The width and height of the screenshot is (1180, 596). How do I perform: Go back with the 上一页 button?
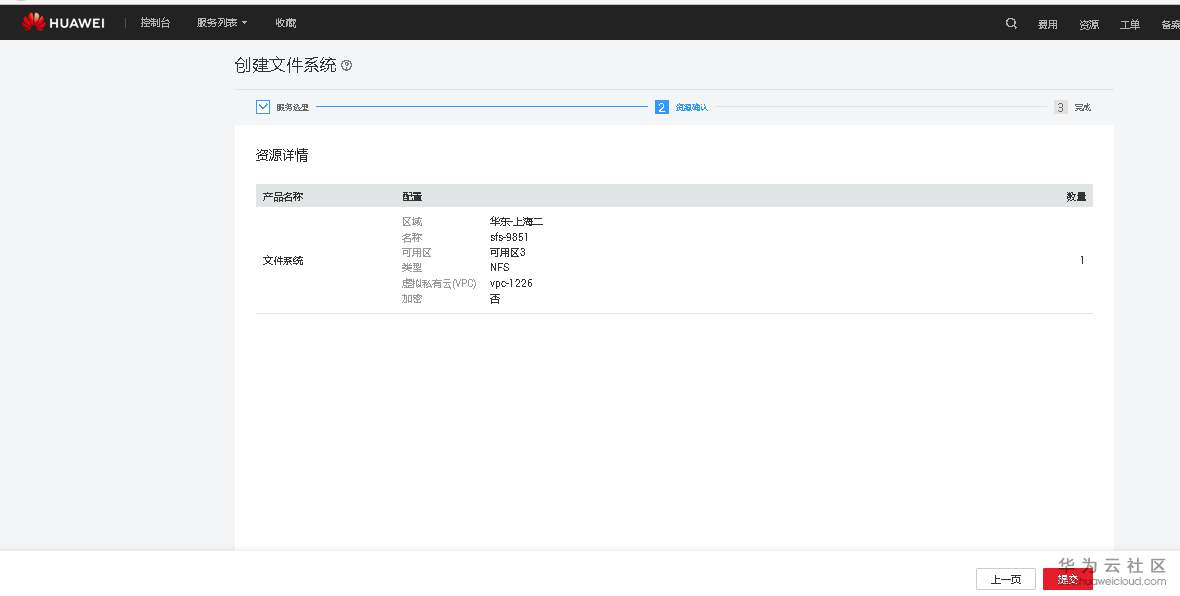[x=1006, y=579]
